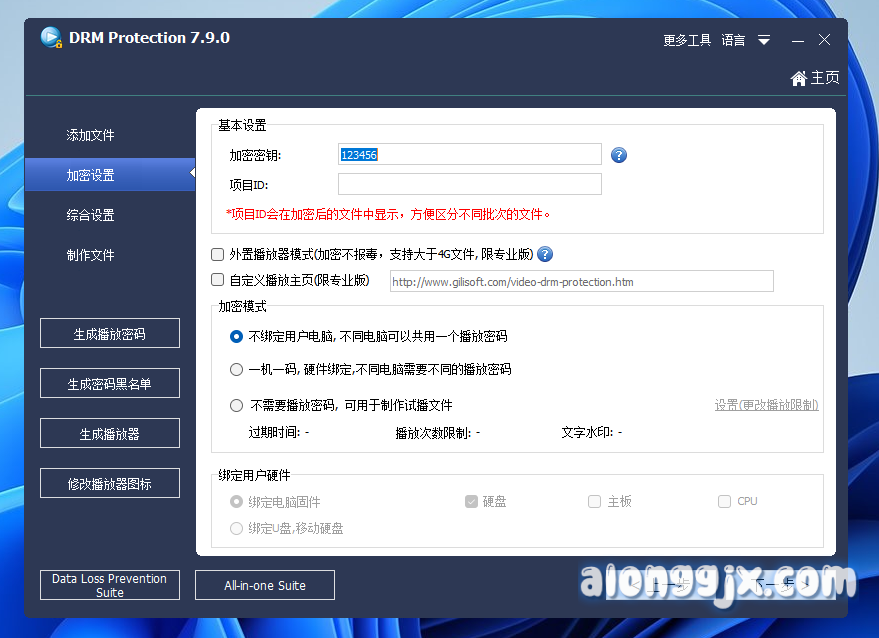Click the All-in-one Suite button

pyautogui.click(x=265, y=585)
